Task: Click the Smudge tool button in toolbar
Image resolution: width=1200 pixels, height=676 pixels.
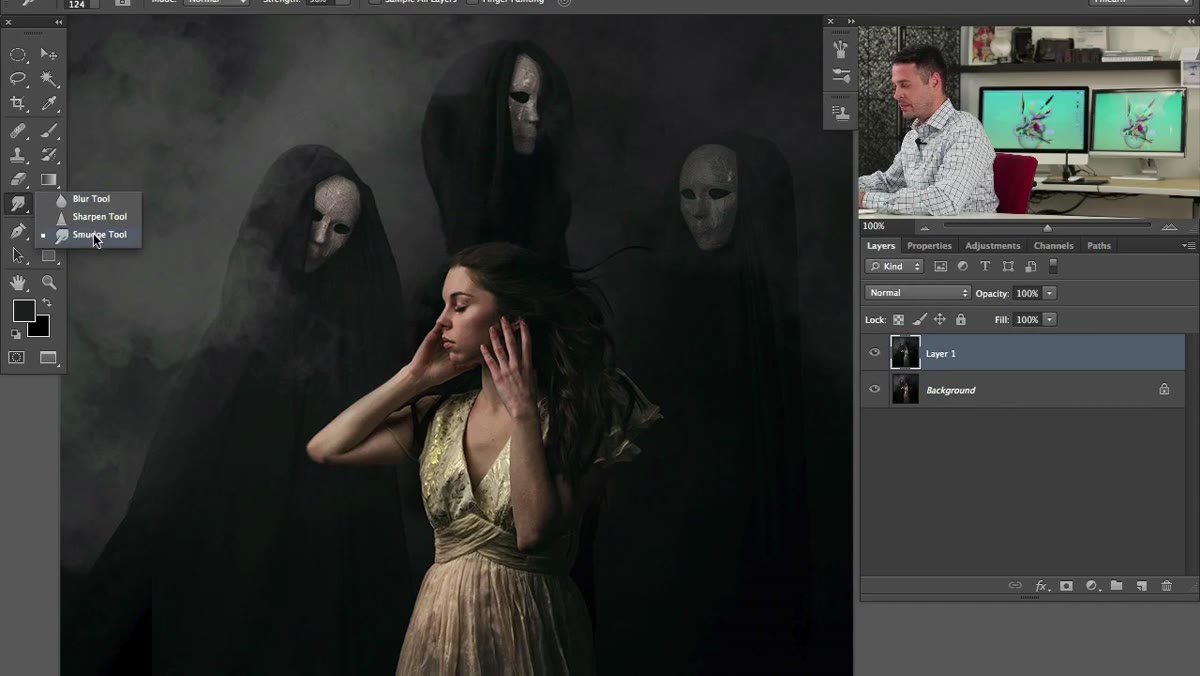Action: click(18, 204)
